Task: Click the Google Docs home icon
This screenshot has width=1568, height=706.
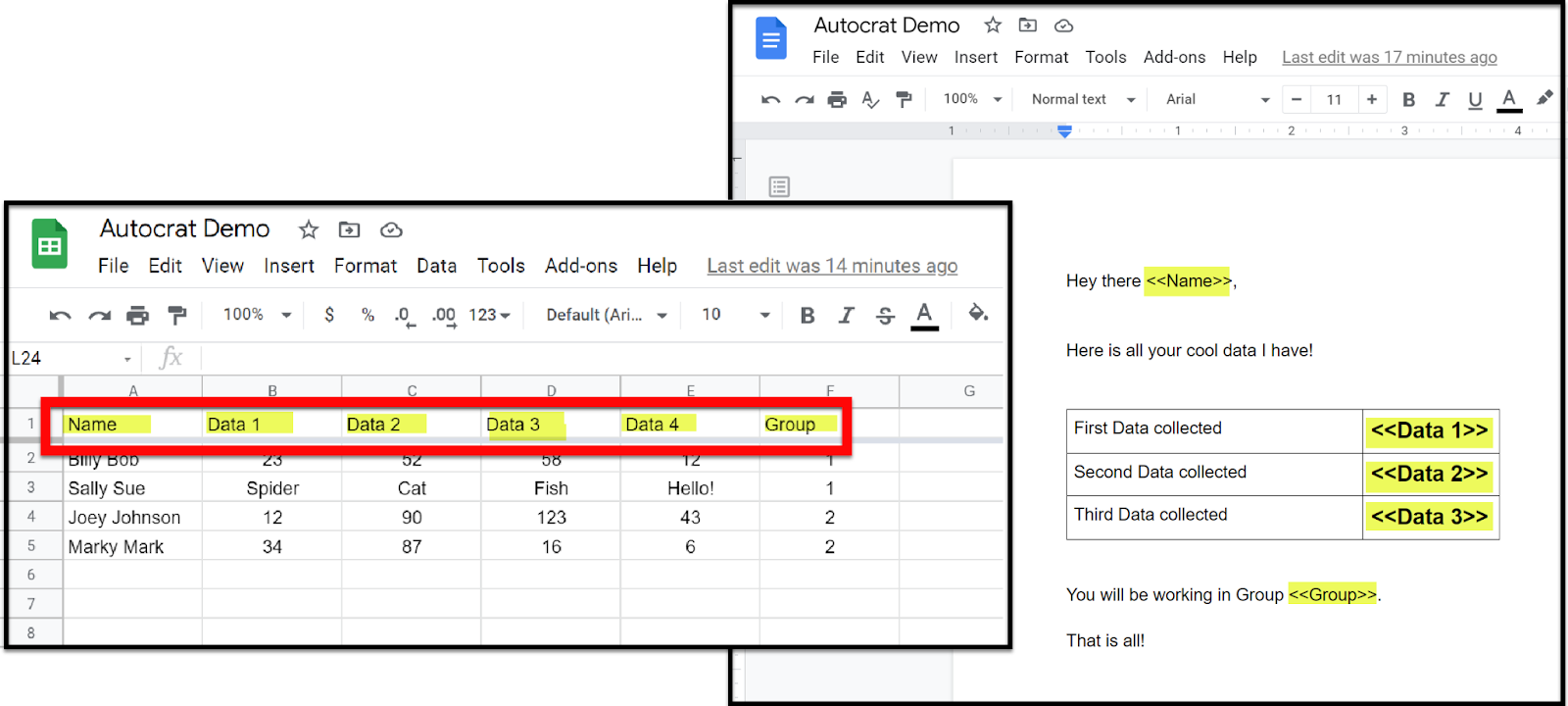Action: pyautogui.click(x=771, y=39)
